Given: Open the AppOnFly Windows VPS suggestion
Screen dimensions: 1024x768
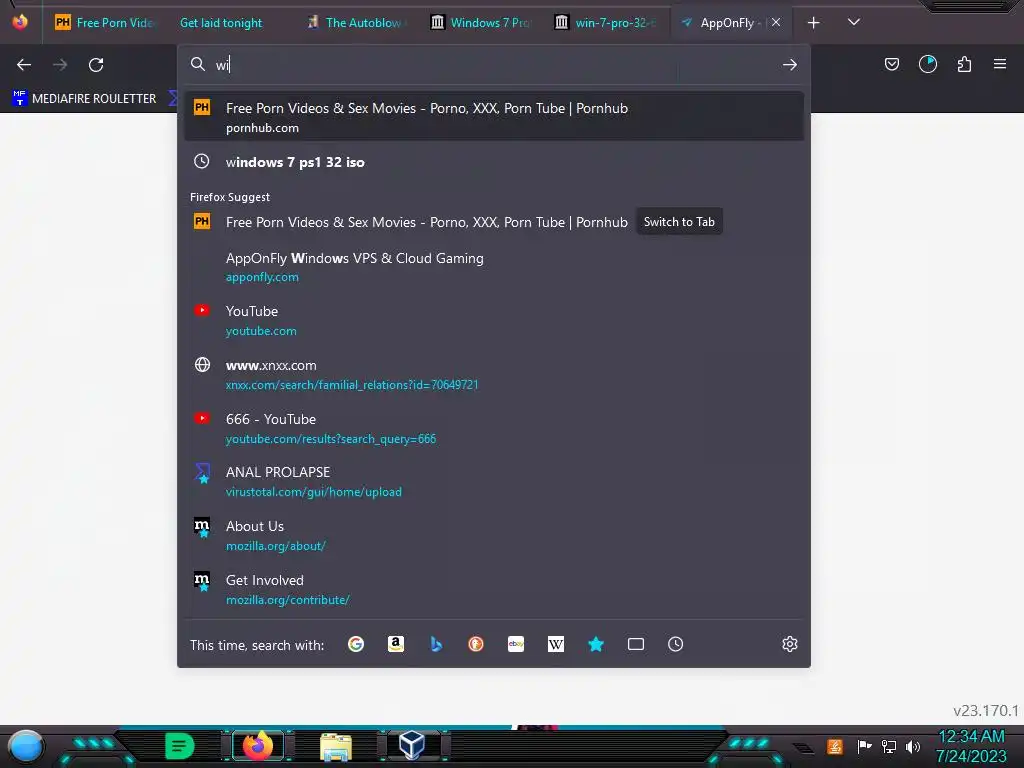Looking at the screenshot, I should (494, 267).
